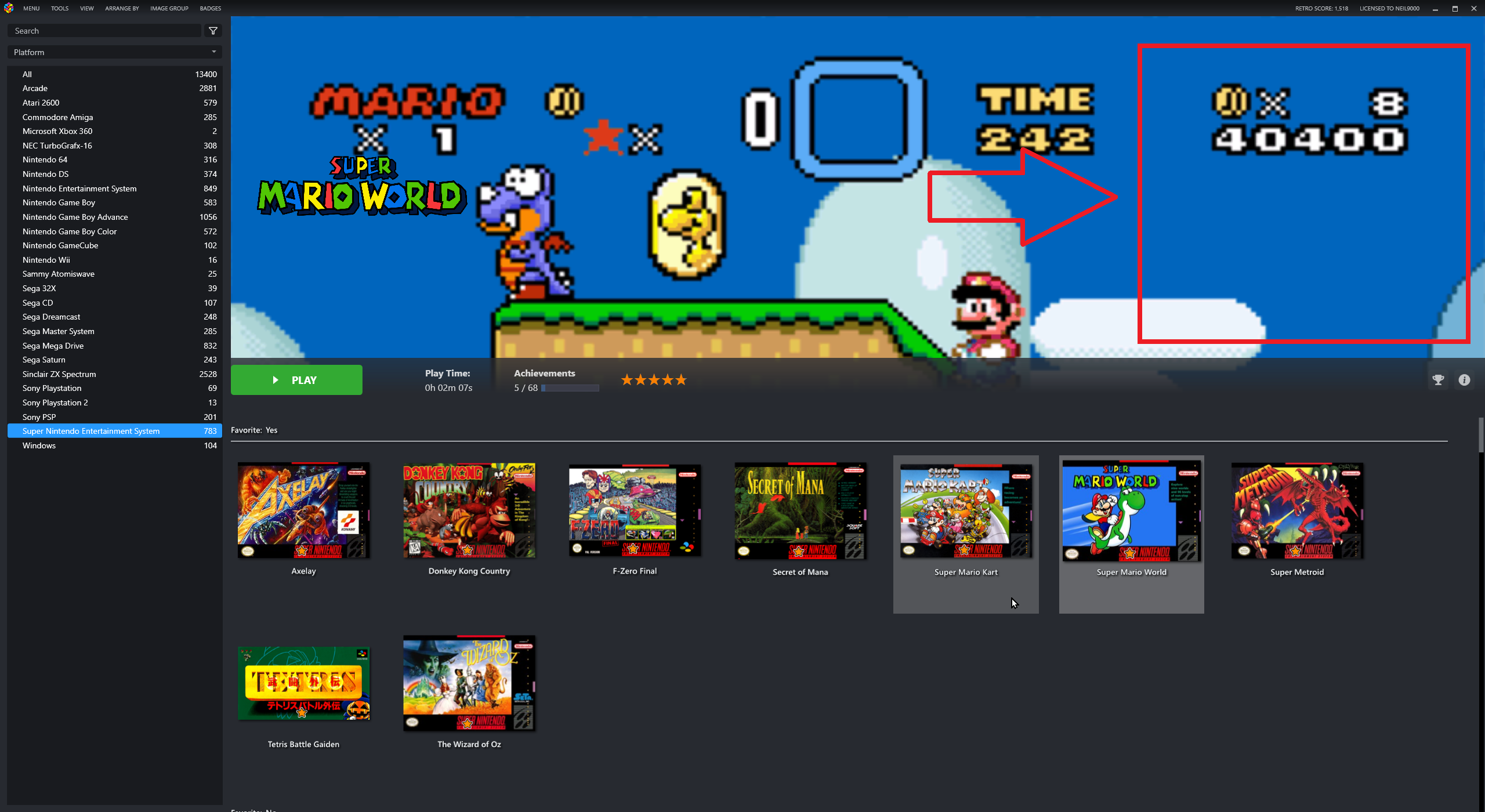Image resolution: width=1485 pixels, height=812 pixels.
Task: Select the Sega Saturn platform
Action: point(115,360)
